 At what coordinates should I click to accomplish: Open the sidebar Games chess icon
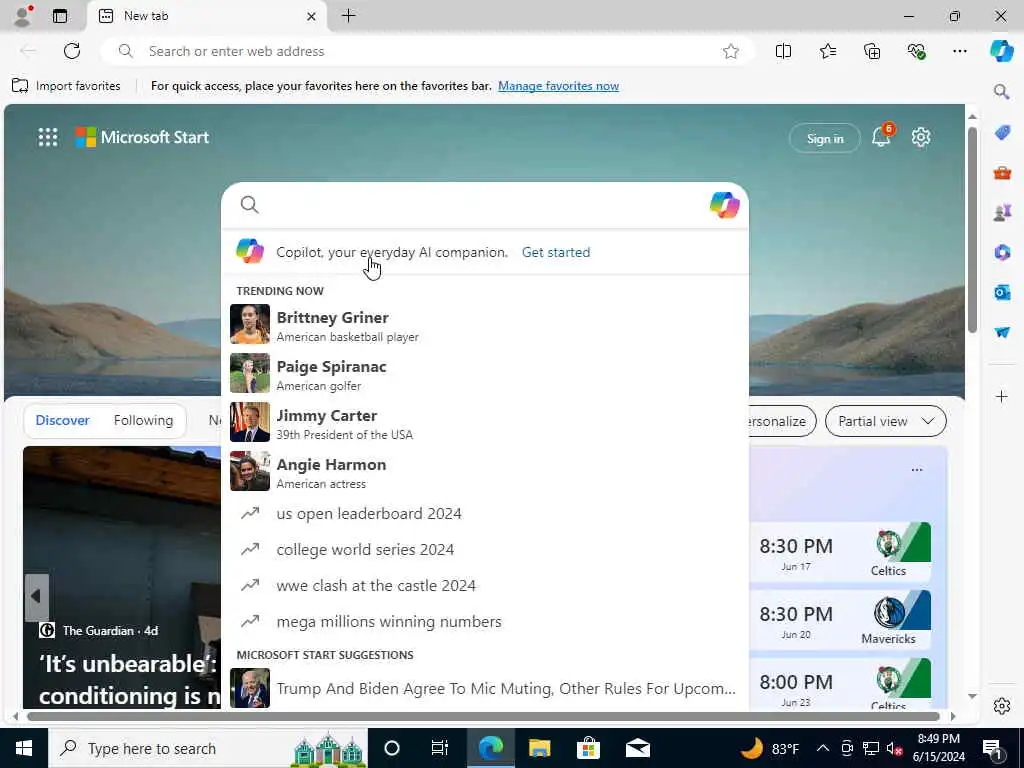click(1002, 212)
